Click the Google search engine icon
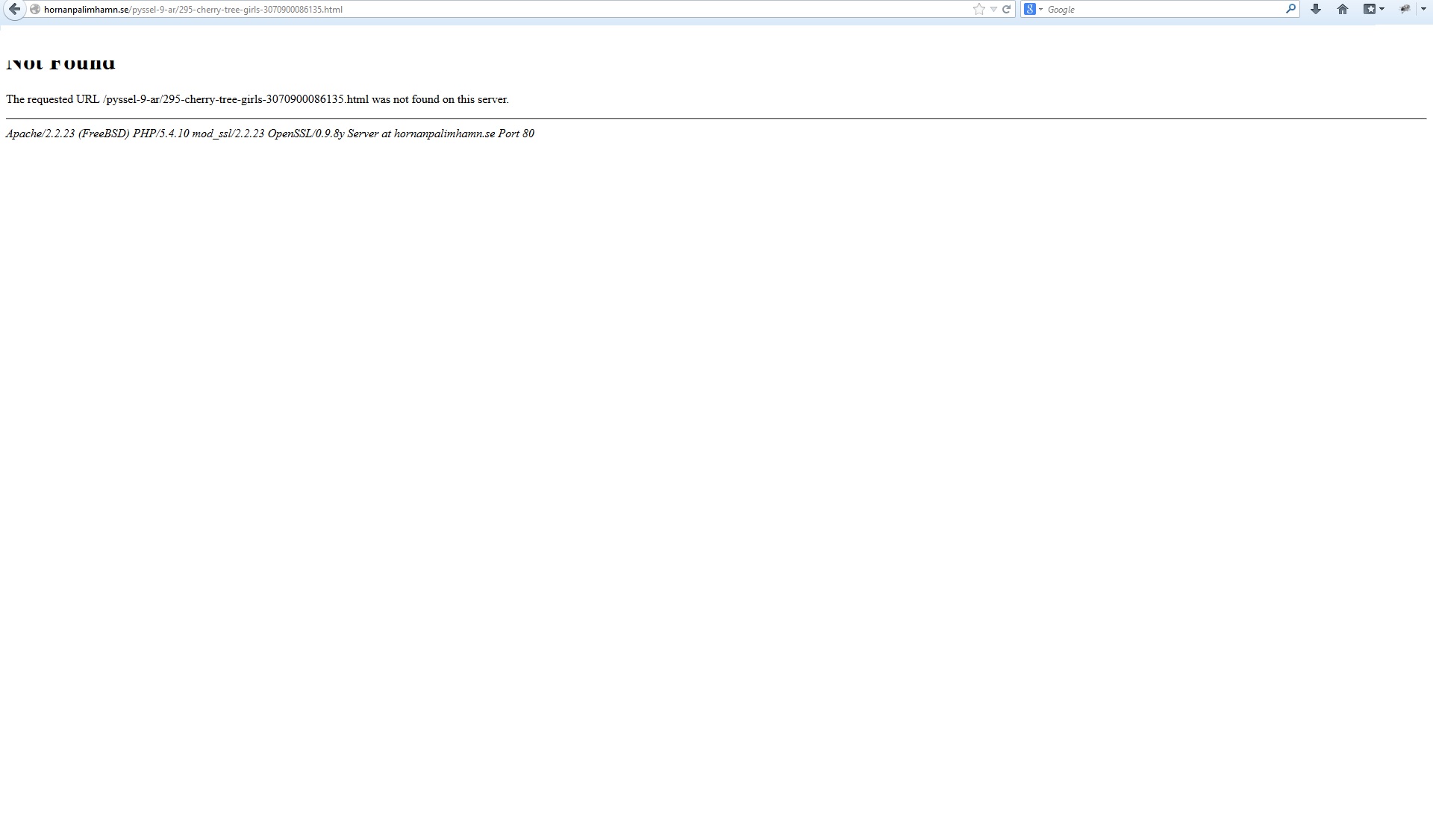Viewport: 1433px width, 840px height. pyautogui.click(x=1030, y=10)
